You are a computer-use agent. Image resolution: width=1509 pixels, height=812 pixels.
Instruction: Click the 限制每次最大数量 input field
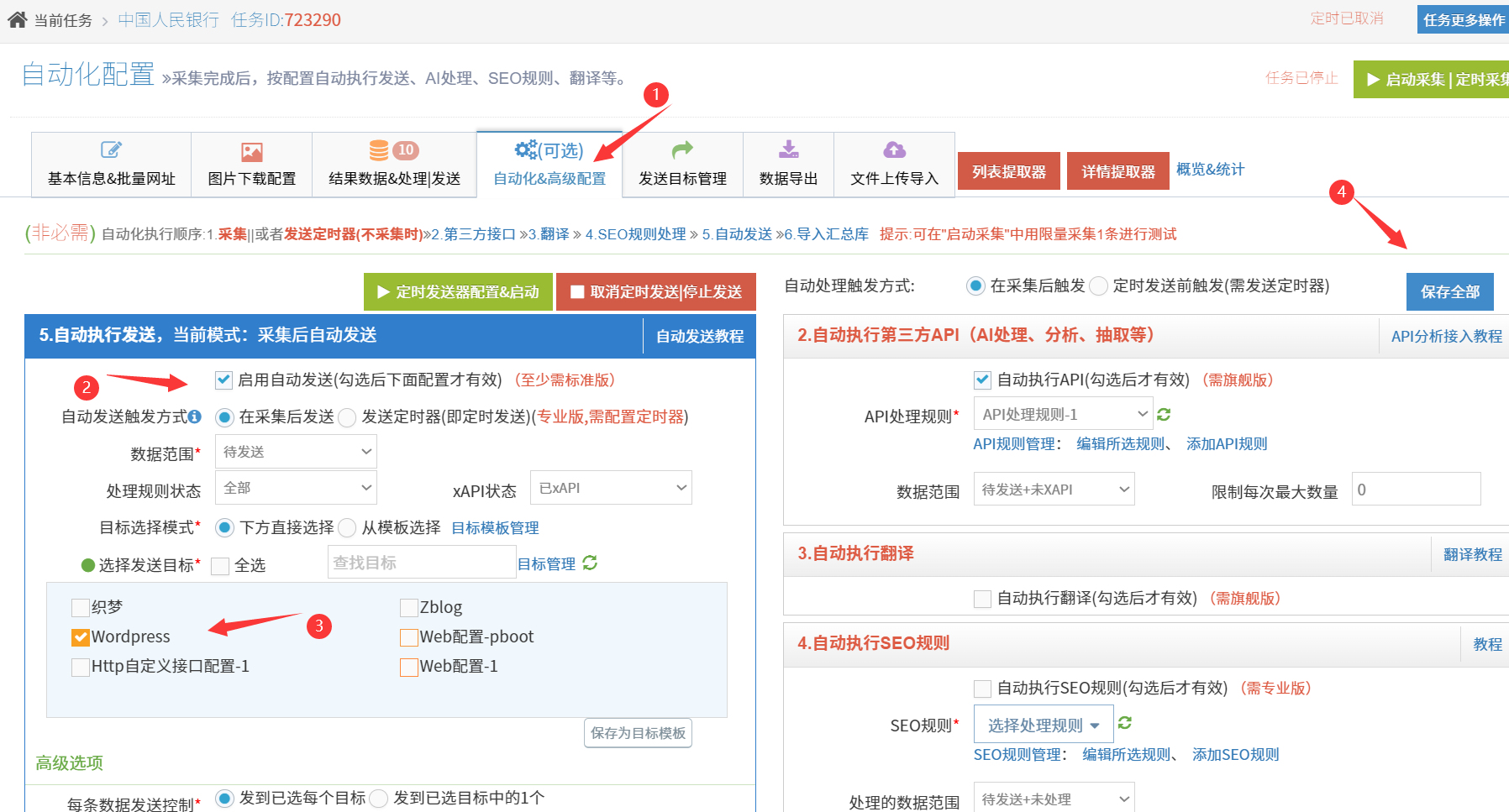pos(1416,490)
